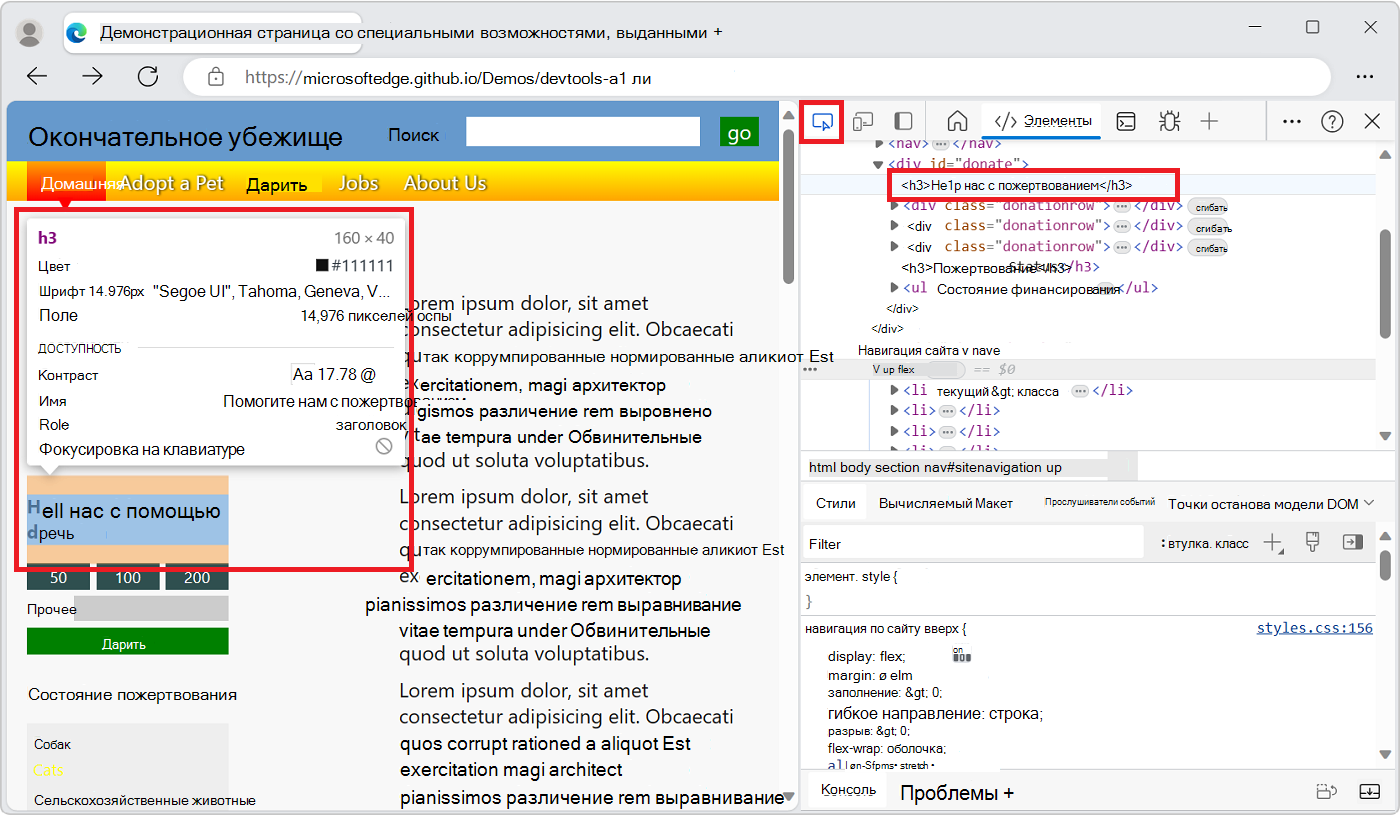Click the Styles Filter input
Viewport: 1400px width, 815px height.
[x=973, y=543]
